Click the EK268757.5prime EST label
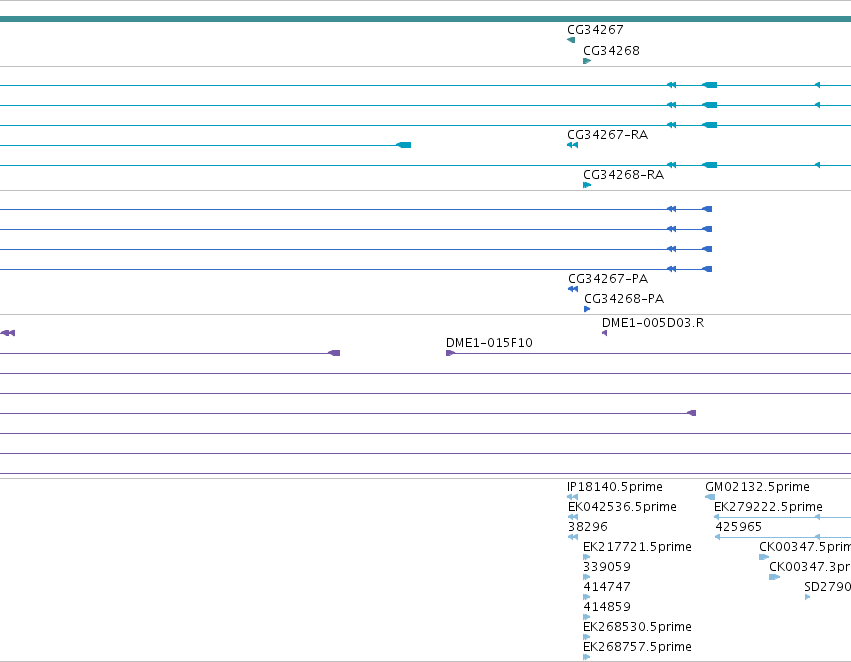The image size is (851, 662). click(637, 647)
